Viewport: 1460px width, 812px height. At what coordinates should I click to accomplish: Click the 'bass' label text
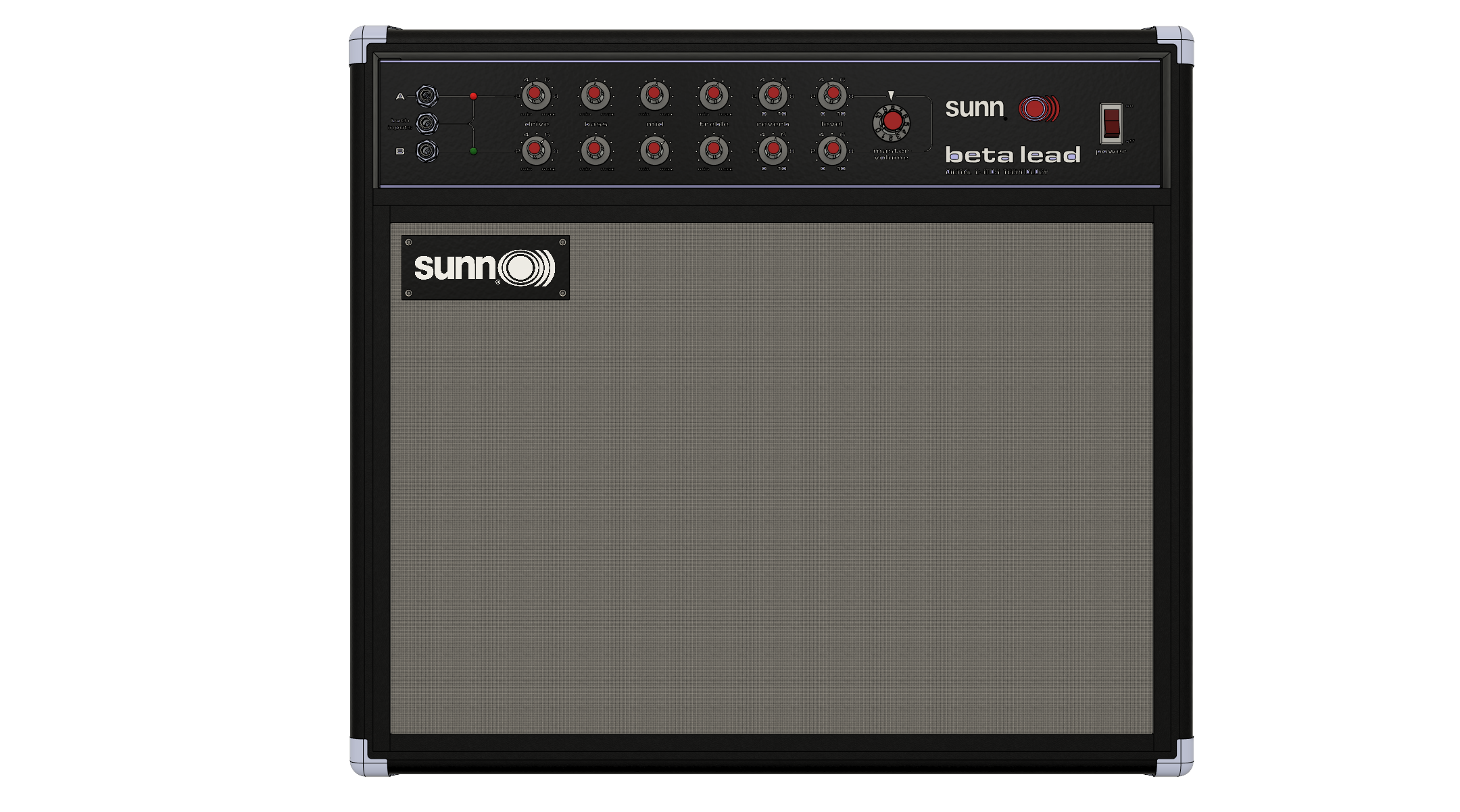pos(595,124)
